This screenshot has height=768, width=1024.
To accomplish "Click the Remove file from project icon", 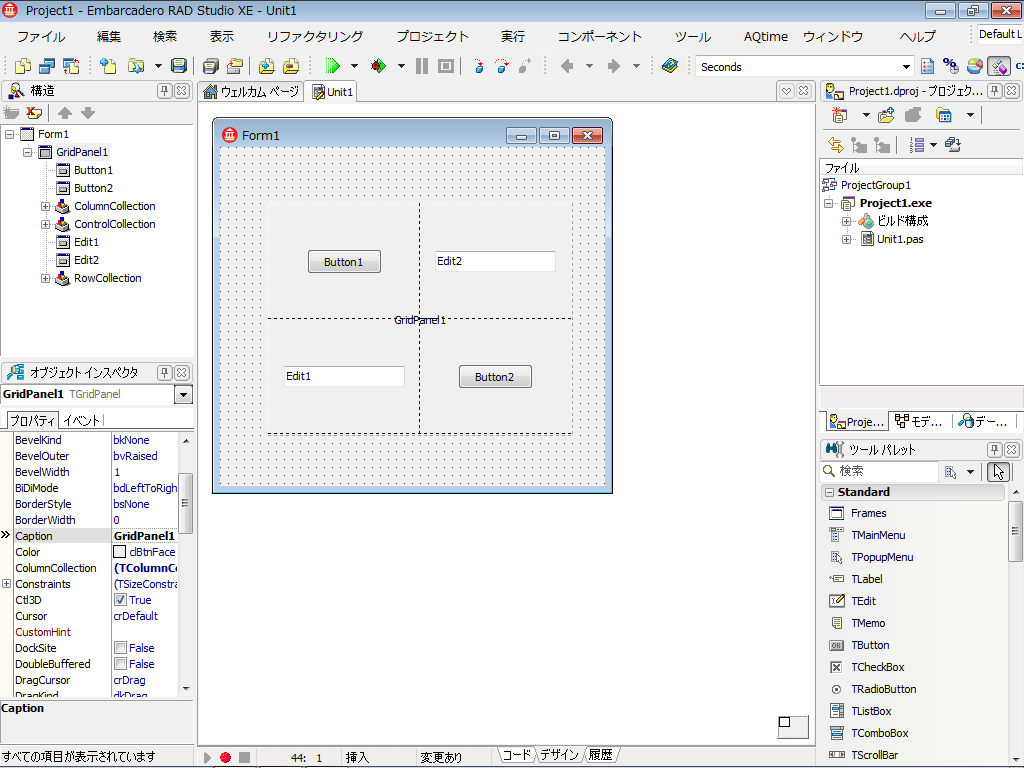I will click(x=291, y=66).
